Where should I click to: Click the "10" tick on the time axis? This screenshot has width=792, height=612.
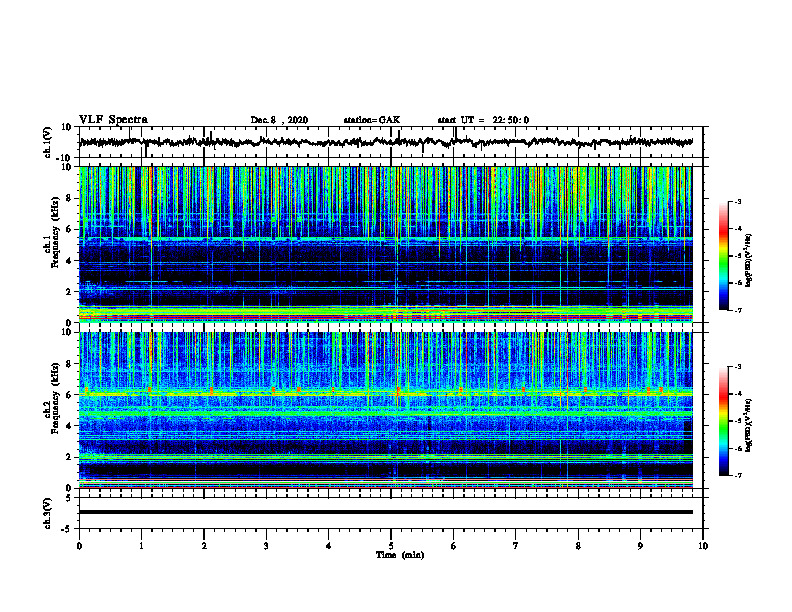703,546
